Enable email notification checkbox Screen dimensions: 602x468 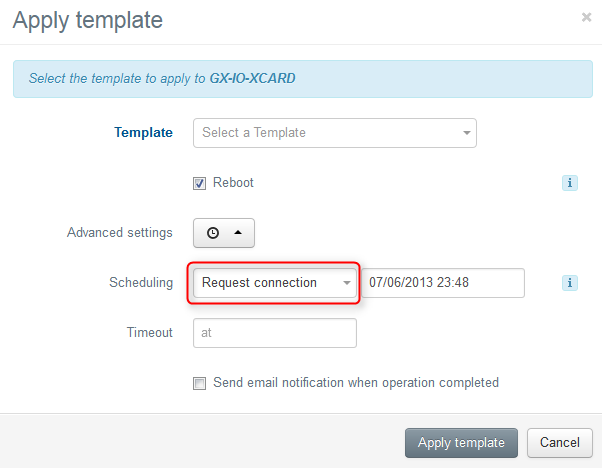pos(199,383)
